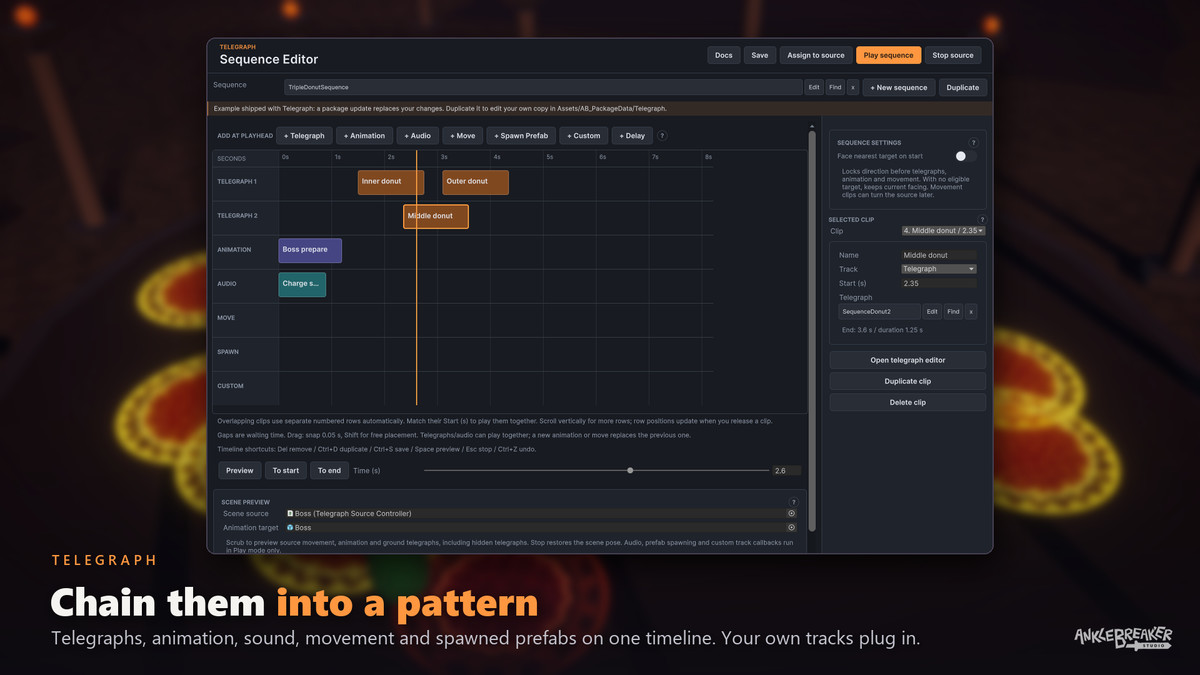Click the Preview button

pos(240,470)
